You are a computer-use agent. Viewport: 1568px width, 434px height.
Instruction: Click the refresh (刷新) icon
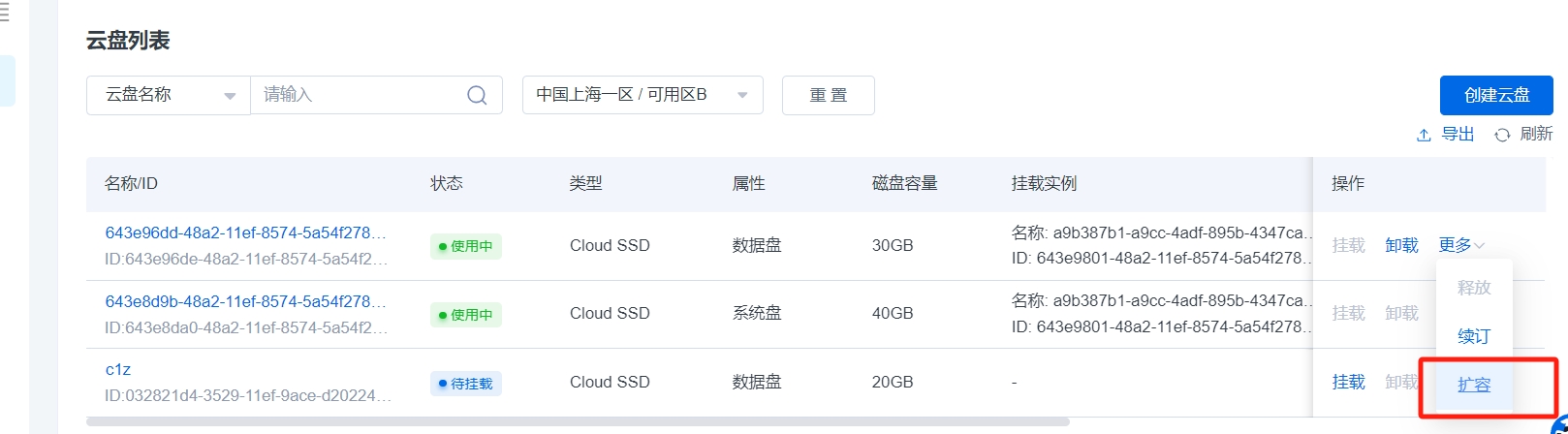(1502, 136)
